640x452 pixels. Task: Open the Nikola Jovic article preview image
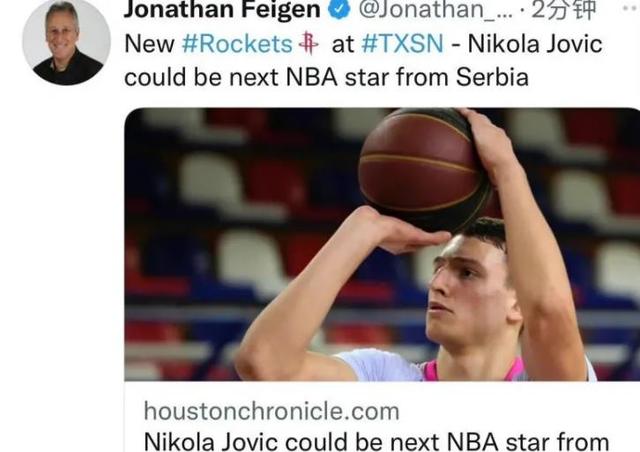[382, 244]
